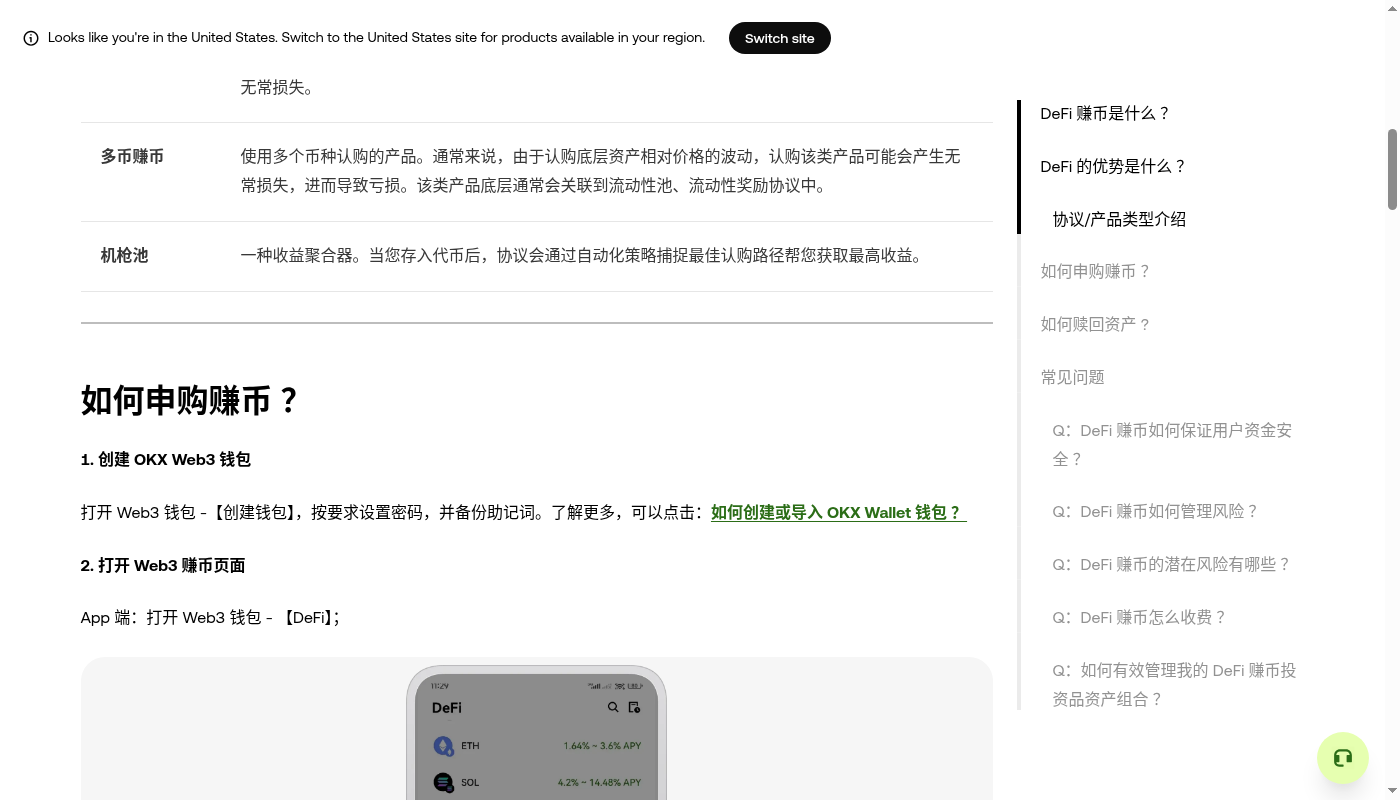Screen dimensions: 1400x800
Task: Jump to DeFi 的优势是什么 section
Action: tap(1113, 167)
